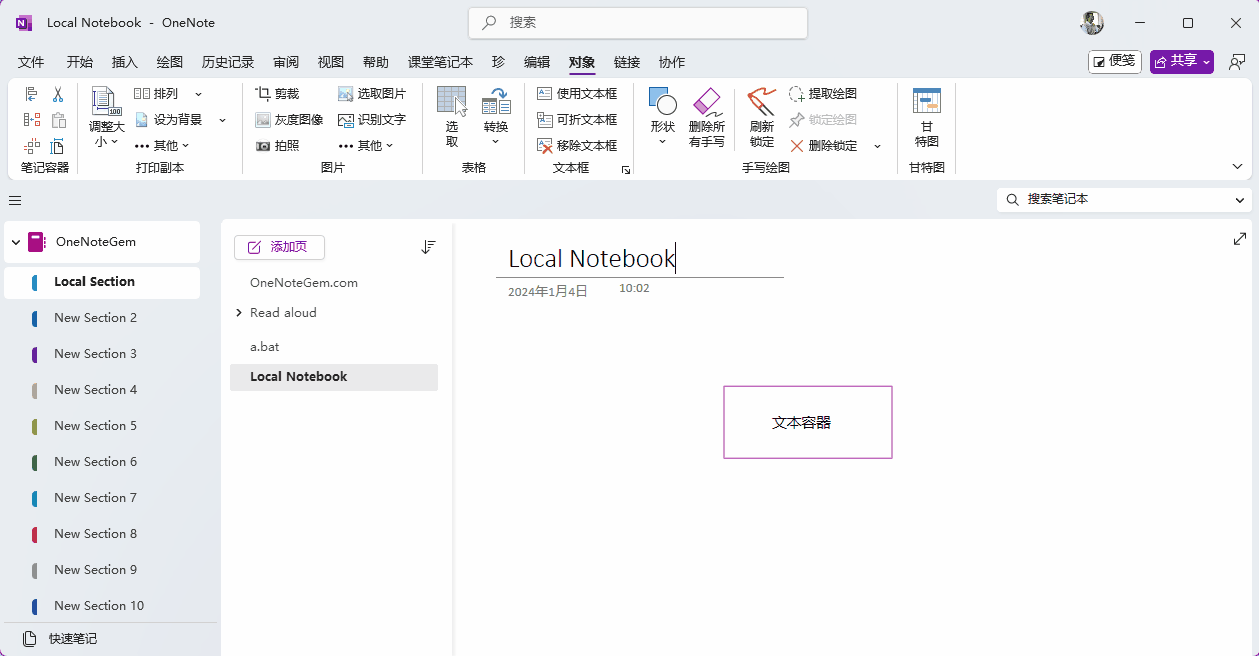This screenshot has height=656, width=1259.
Task: Open the 文本框 group dialog launcher
Action: [626, 170]
